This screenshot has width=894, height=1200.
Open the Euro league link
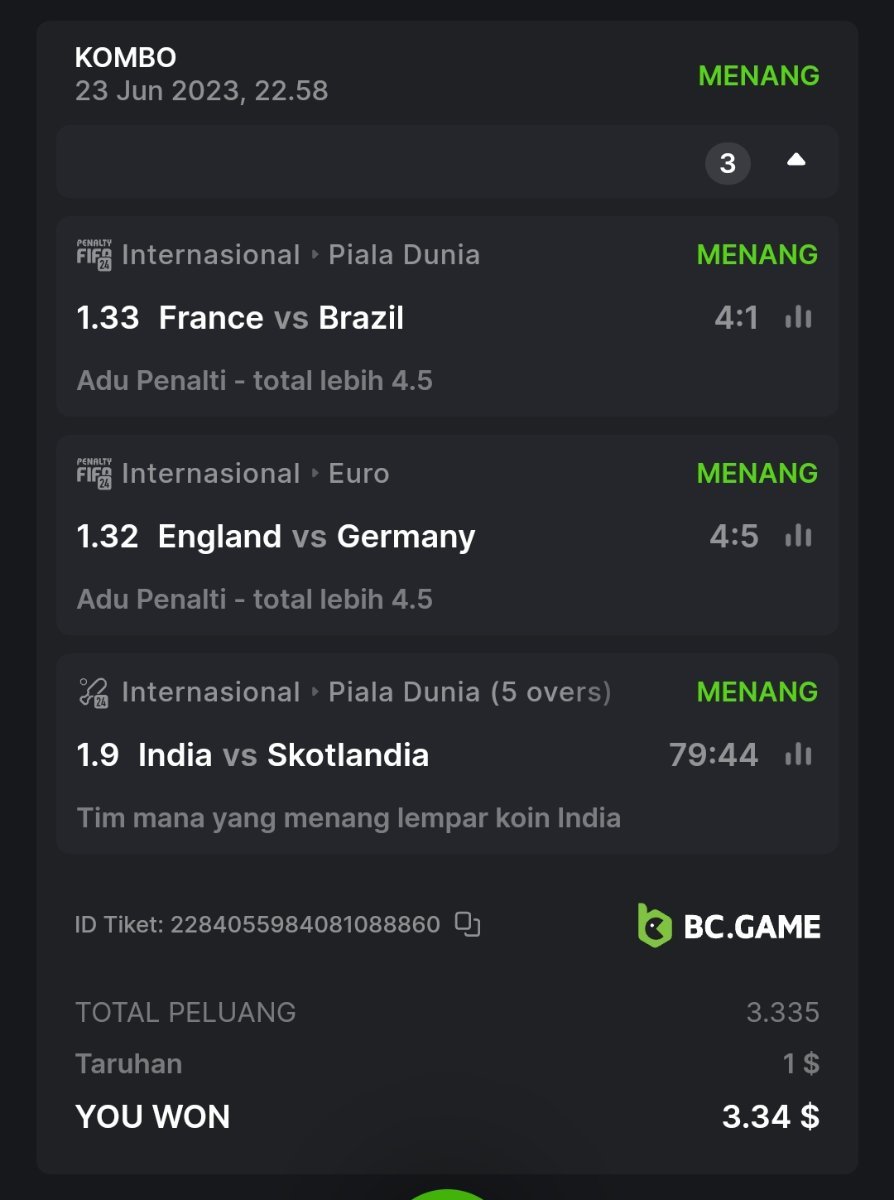point(358,474)
